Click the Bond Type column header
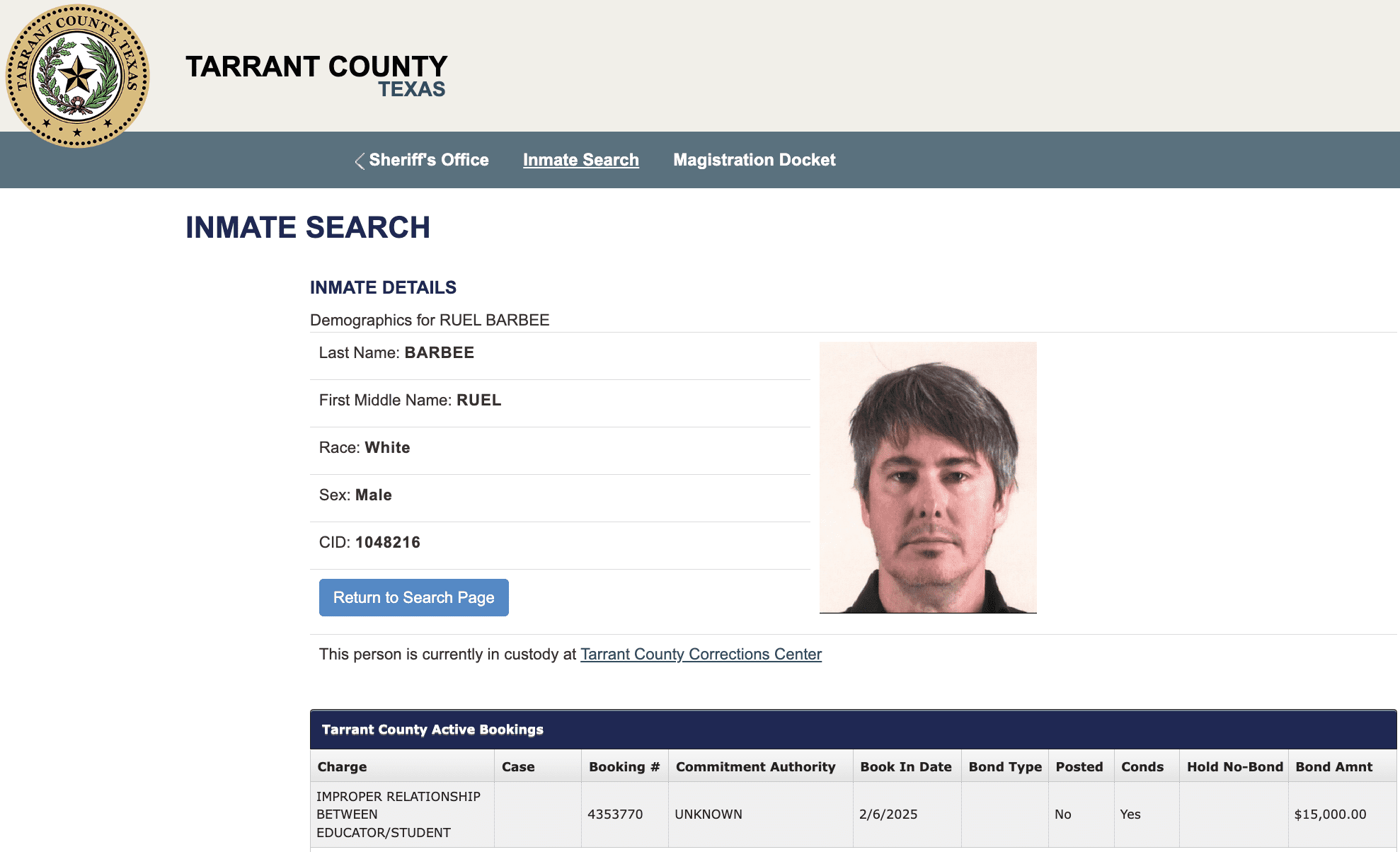This screenshot has height=852, width=1400. (1004, 766)
